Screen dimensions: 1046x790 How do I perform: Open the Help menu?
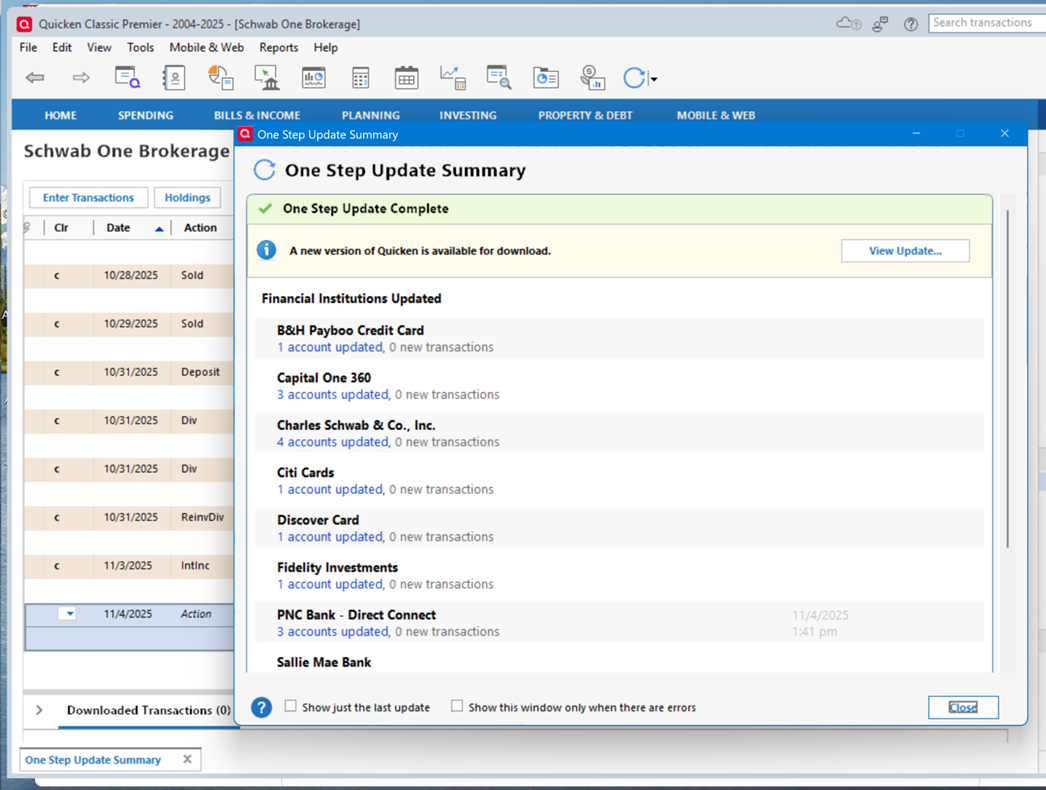[x=326, y=47]
